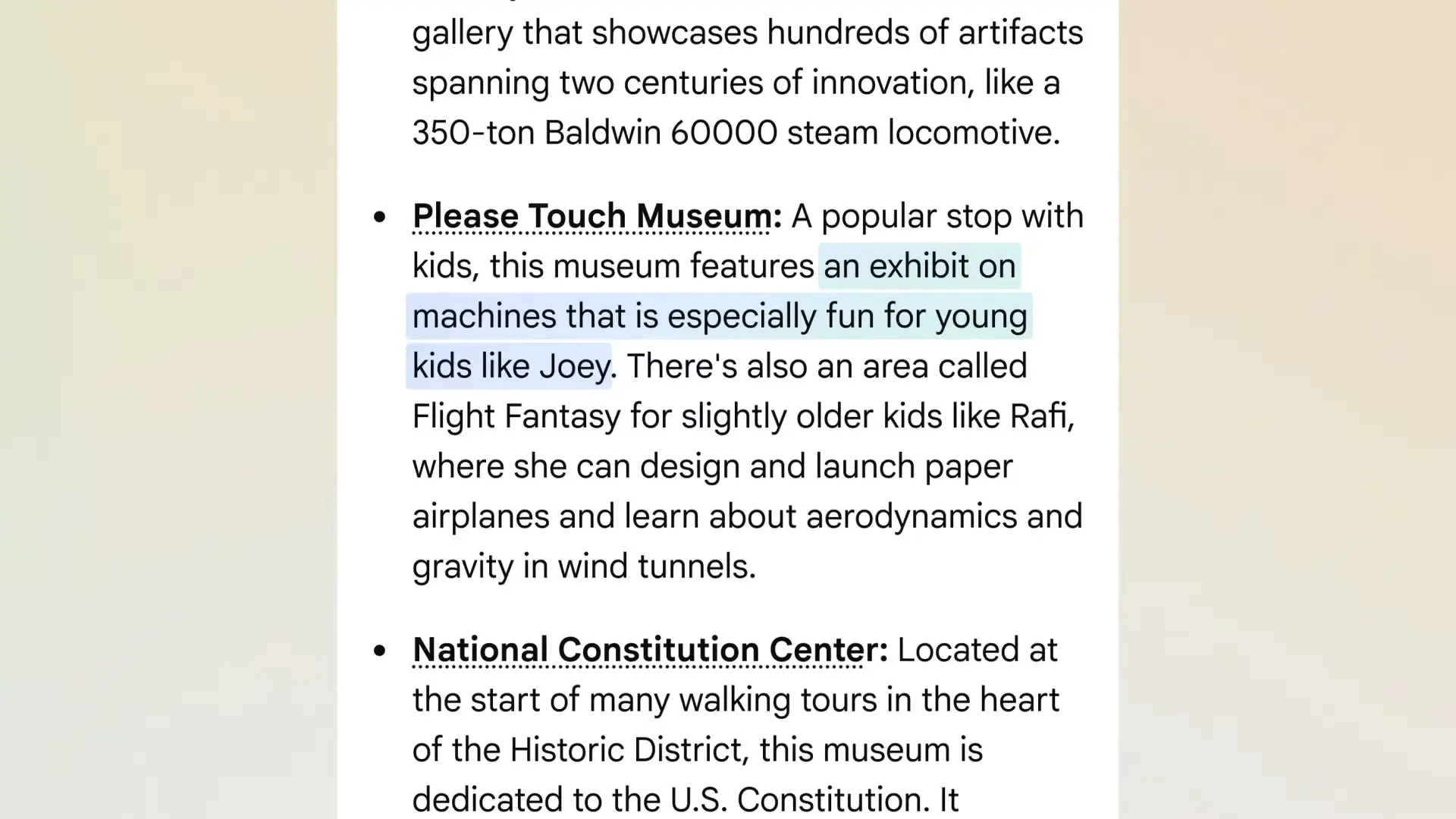Open the National Constitution Center link
The height and width of the screenshot is (819, 1456).
click(637, 650)
